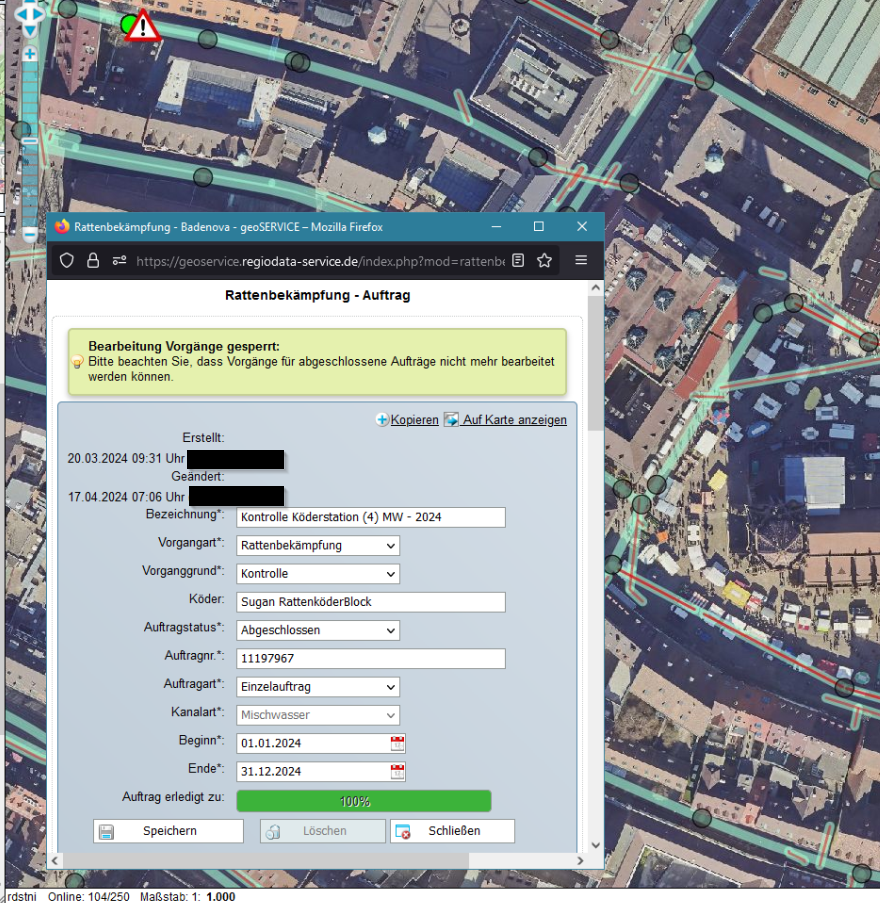
Task: Click the map zoom level slider handle
Action: [x=29, y=141]
